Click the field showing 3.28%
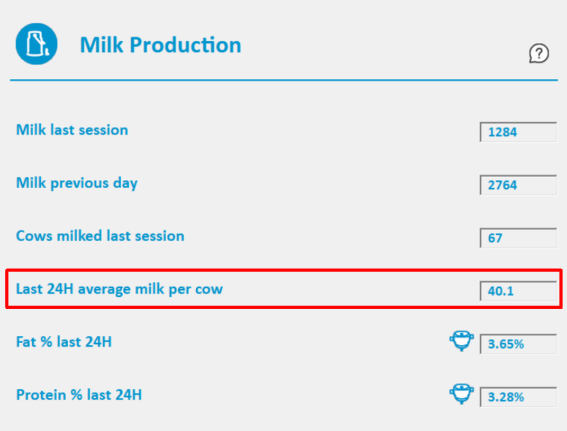 click(518, 397)
